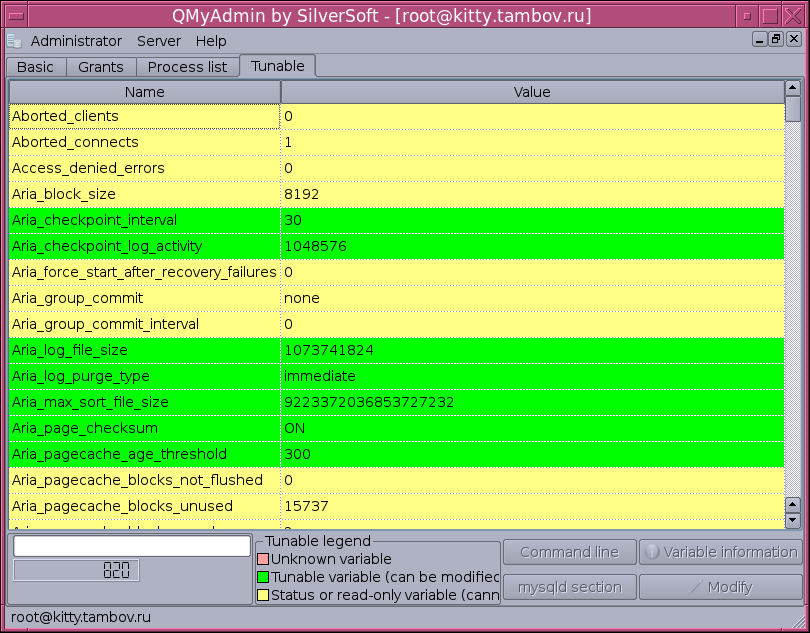Open the Administrator menu
This screenshot has width=810, height=633.
point(76,41)
